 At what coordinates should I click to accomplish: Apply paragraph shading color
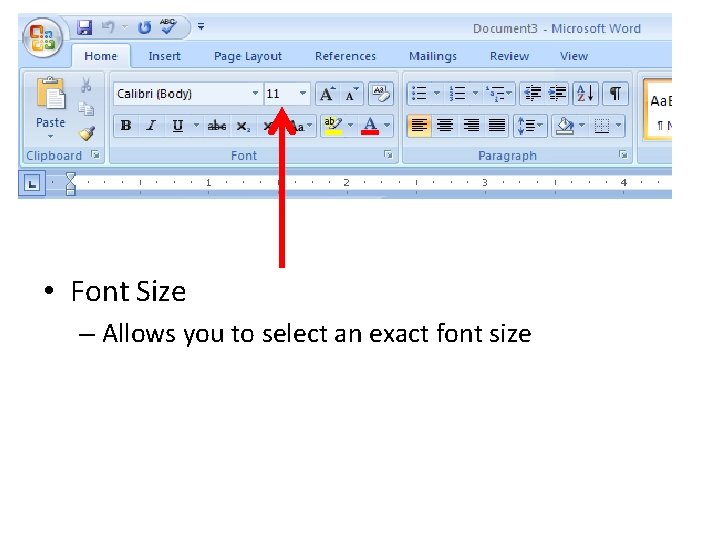point(564,125)
